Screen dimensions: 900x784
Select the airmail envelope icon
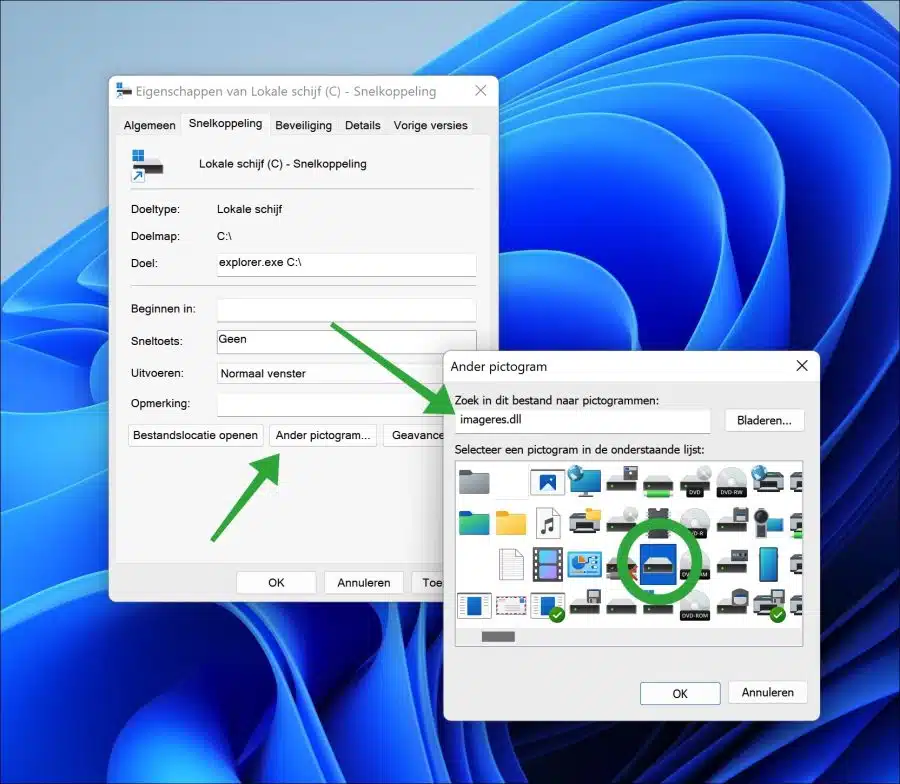pos(511,606)
